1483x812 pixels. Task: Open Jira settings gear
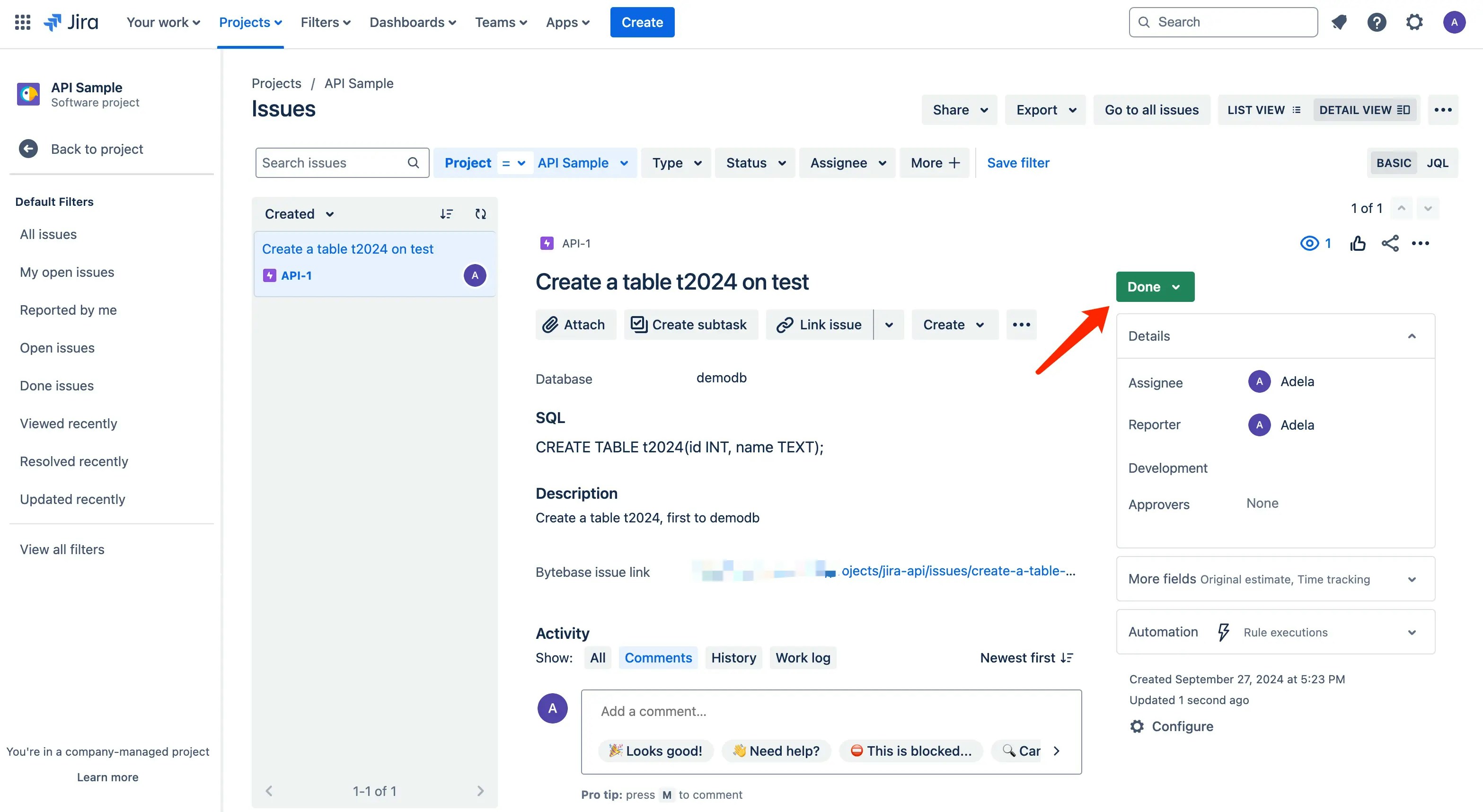[1414, 22]
